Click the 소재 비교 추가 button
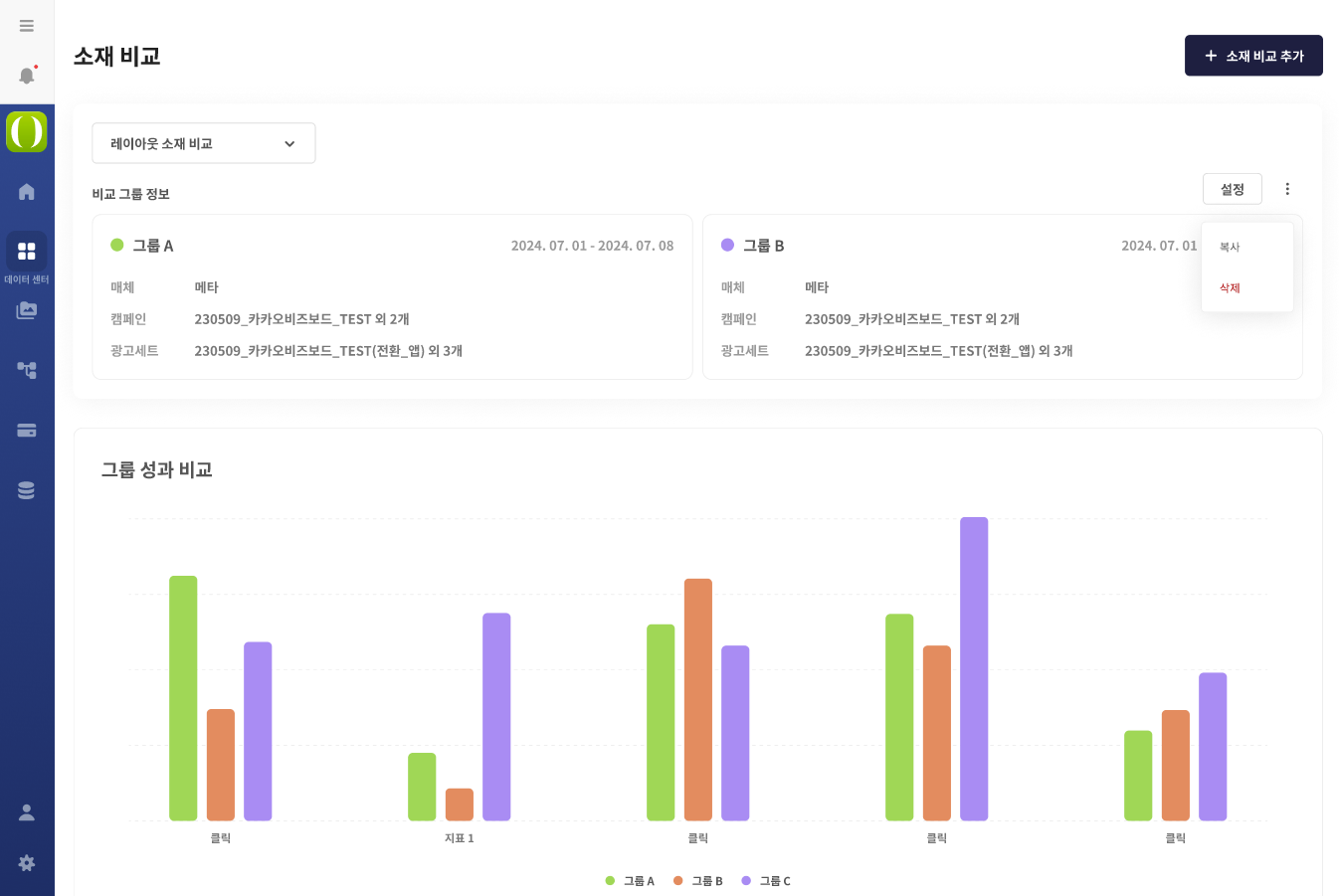 click(x=1253, y=56)
